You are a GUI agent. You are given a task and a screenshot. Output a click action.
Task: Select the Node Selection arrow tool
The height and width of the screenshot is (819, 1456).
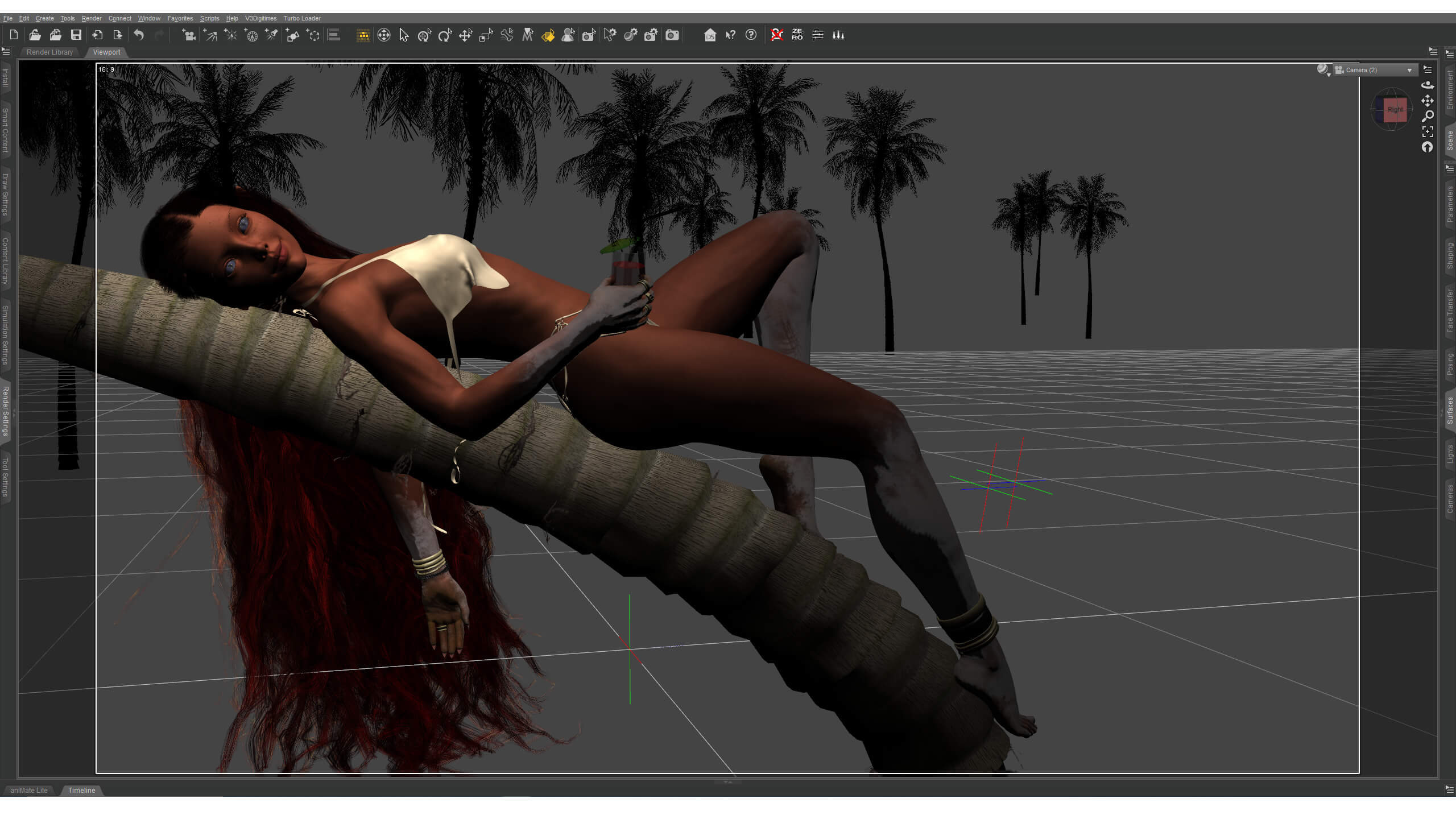(x=404, y=35)
